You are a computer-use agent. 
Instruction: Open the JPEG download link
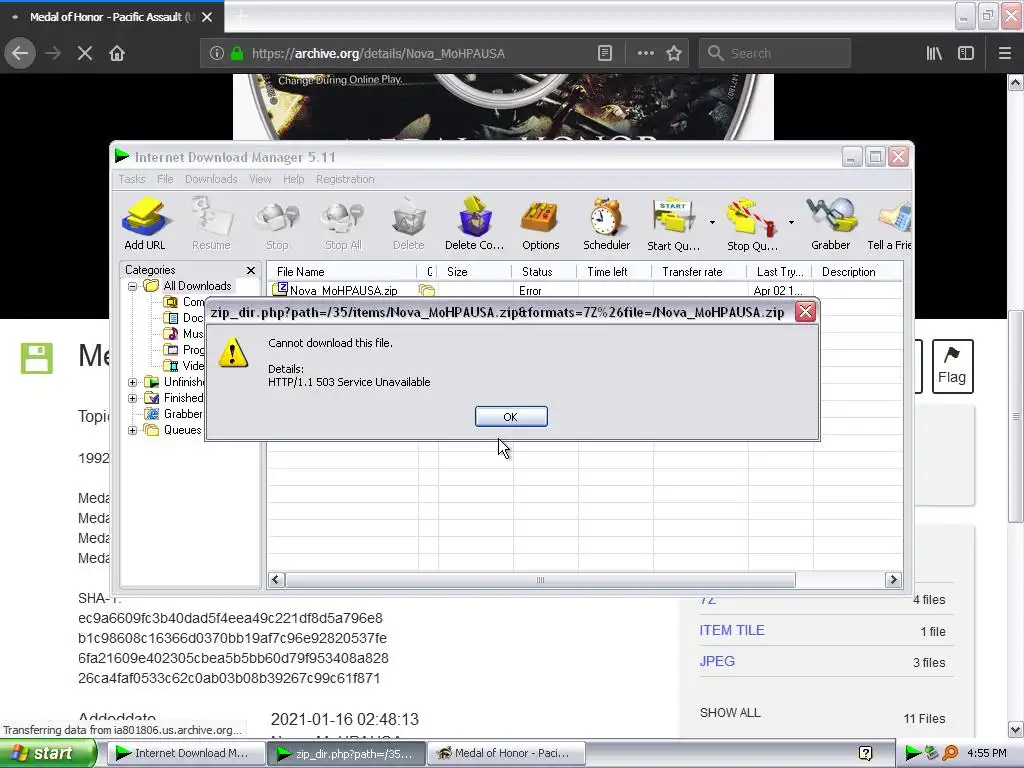pos(717,661)
